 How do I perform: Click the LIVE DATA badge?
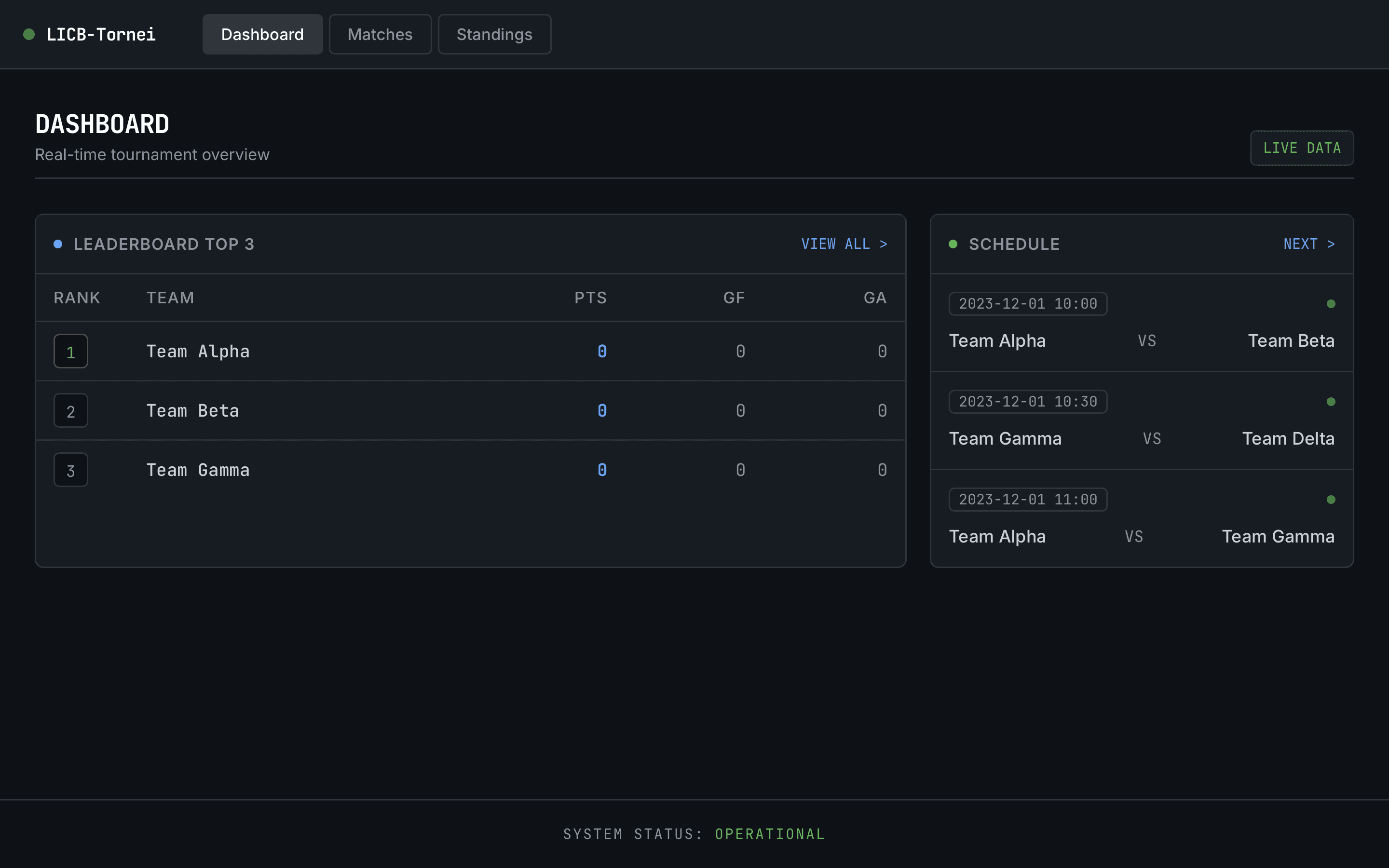pos(1301,148)
